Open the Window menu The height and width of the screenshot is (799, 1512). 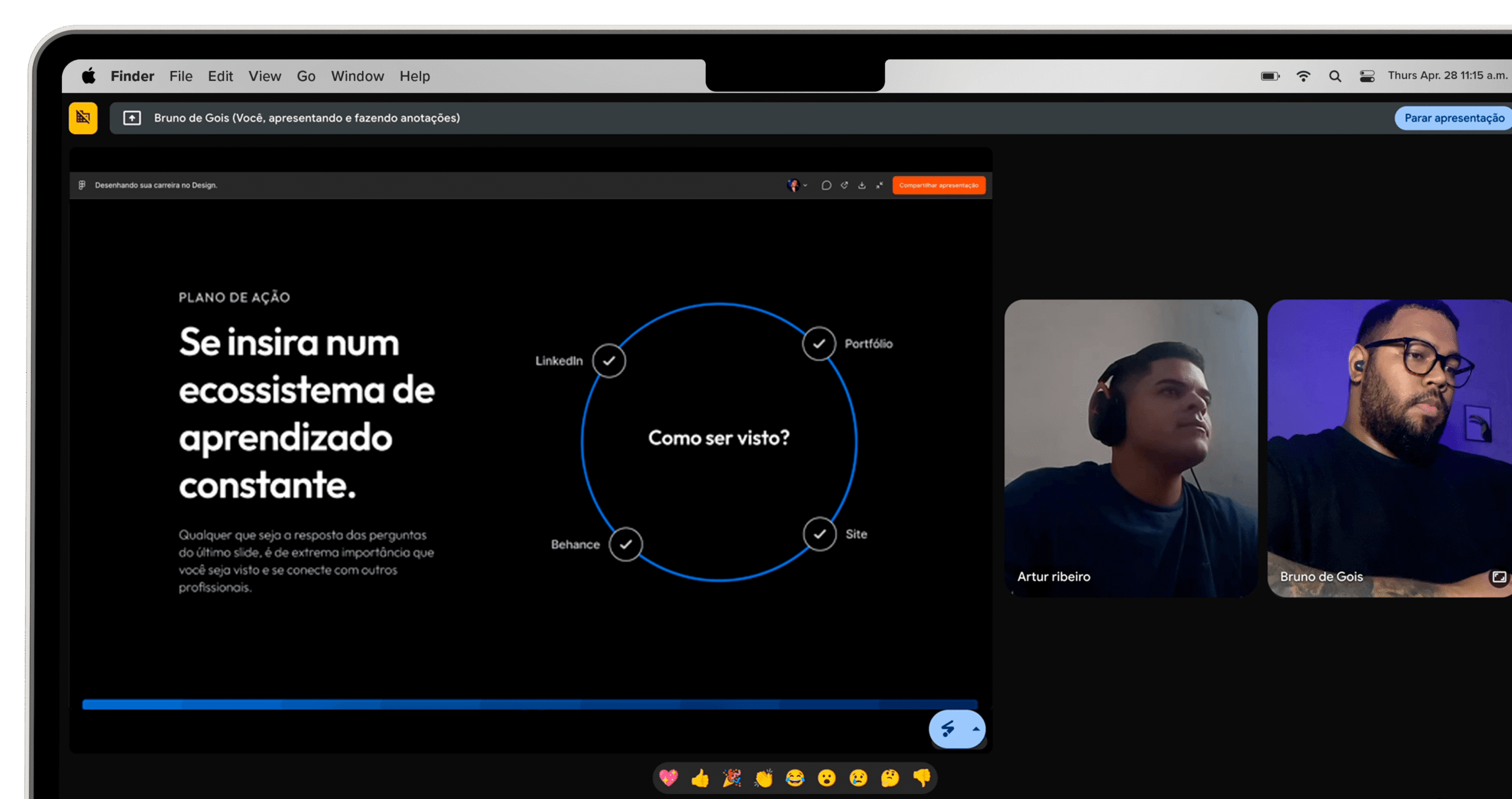[357, 76]
